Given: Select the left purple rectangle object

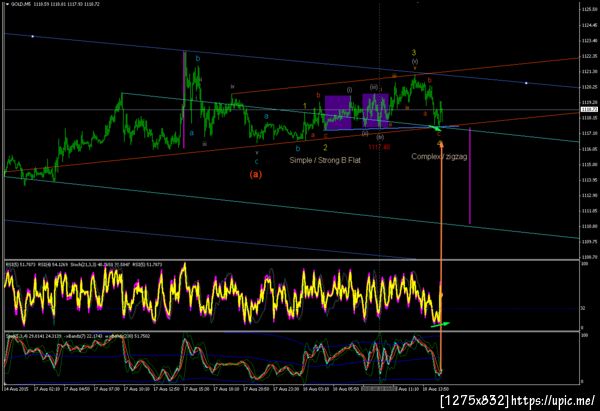Looking at the screenshot, I should [338, 112].
